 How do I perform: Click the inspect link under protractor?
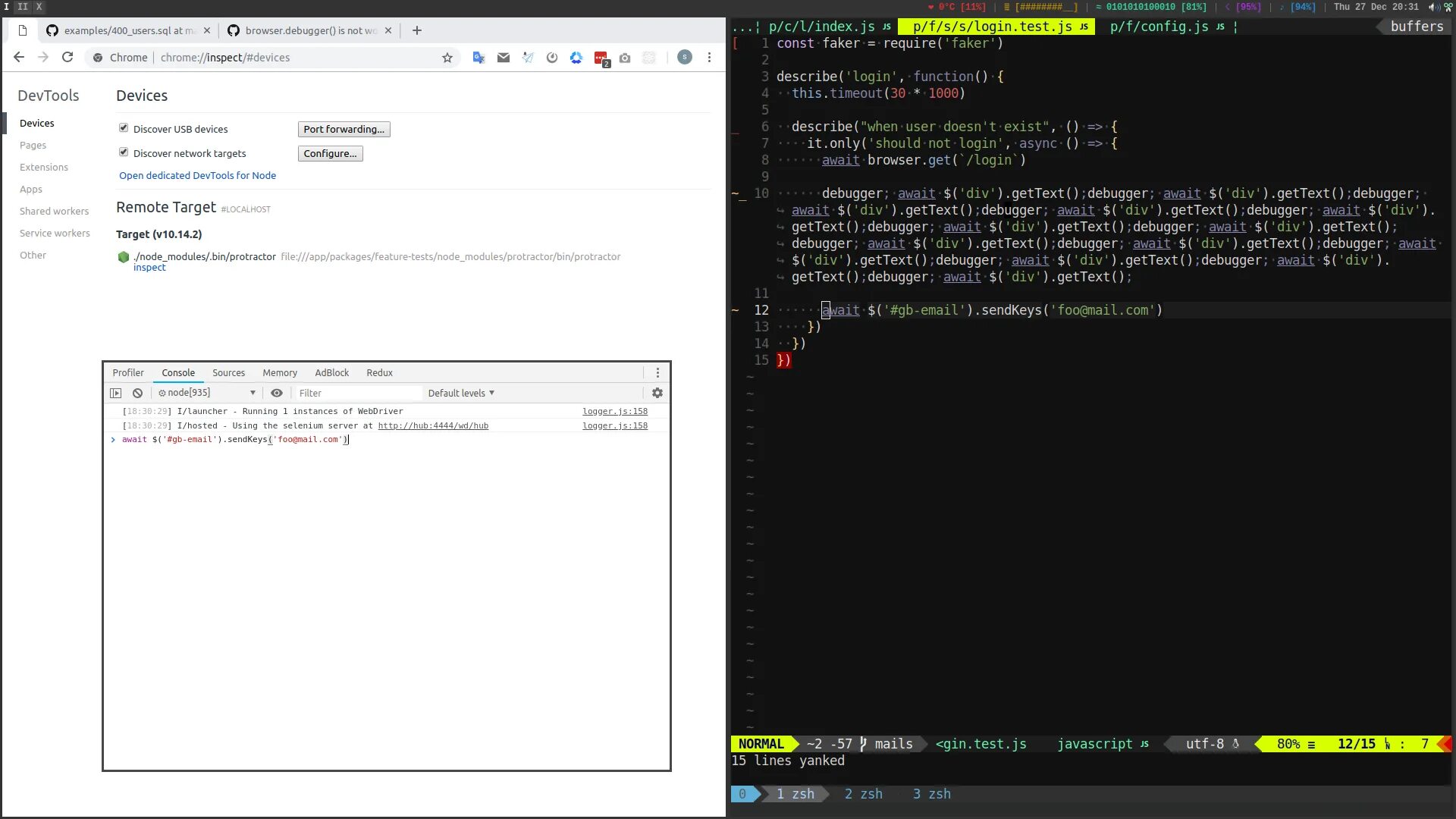pos(149,268)
